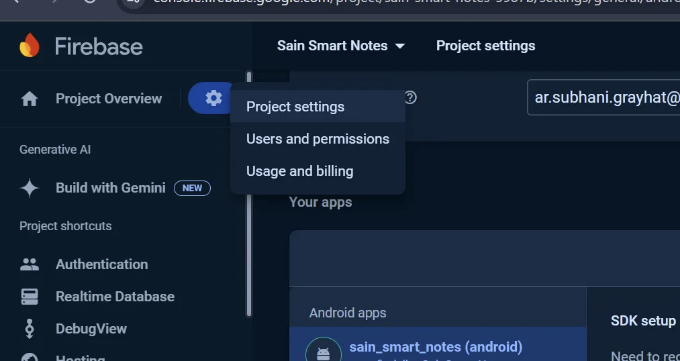Click the Generative AI section label
Screen dimensions: 680x361
pyautogui.click(x=55, y=150)
